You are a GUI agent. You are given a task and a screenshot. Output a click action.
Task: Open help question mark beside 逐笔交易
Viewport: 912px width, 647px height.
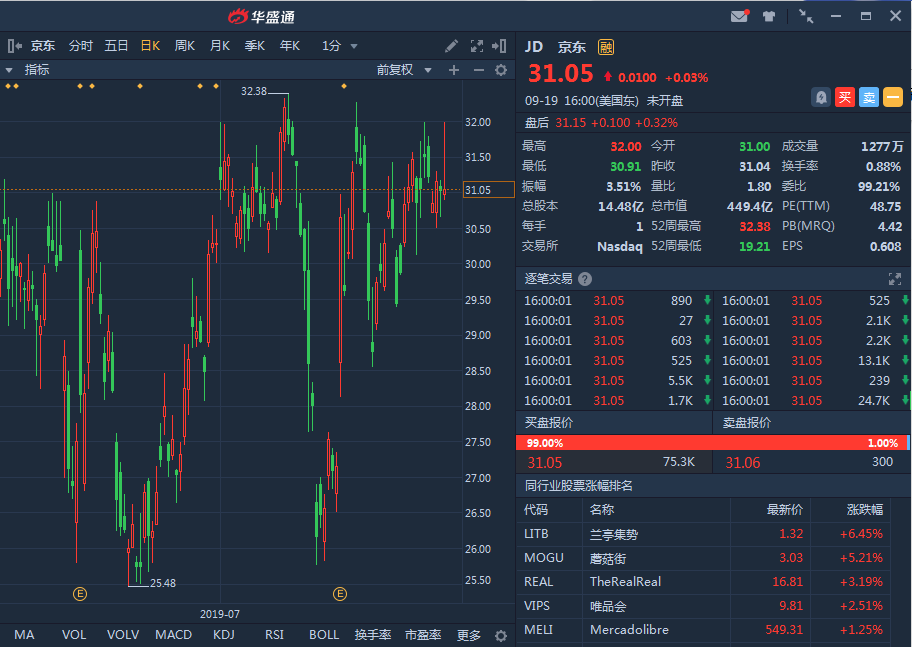(585, 279)
